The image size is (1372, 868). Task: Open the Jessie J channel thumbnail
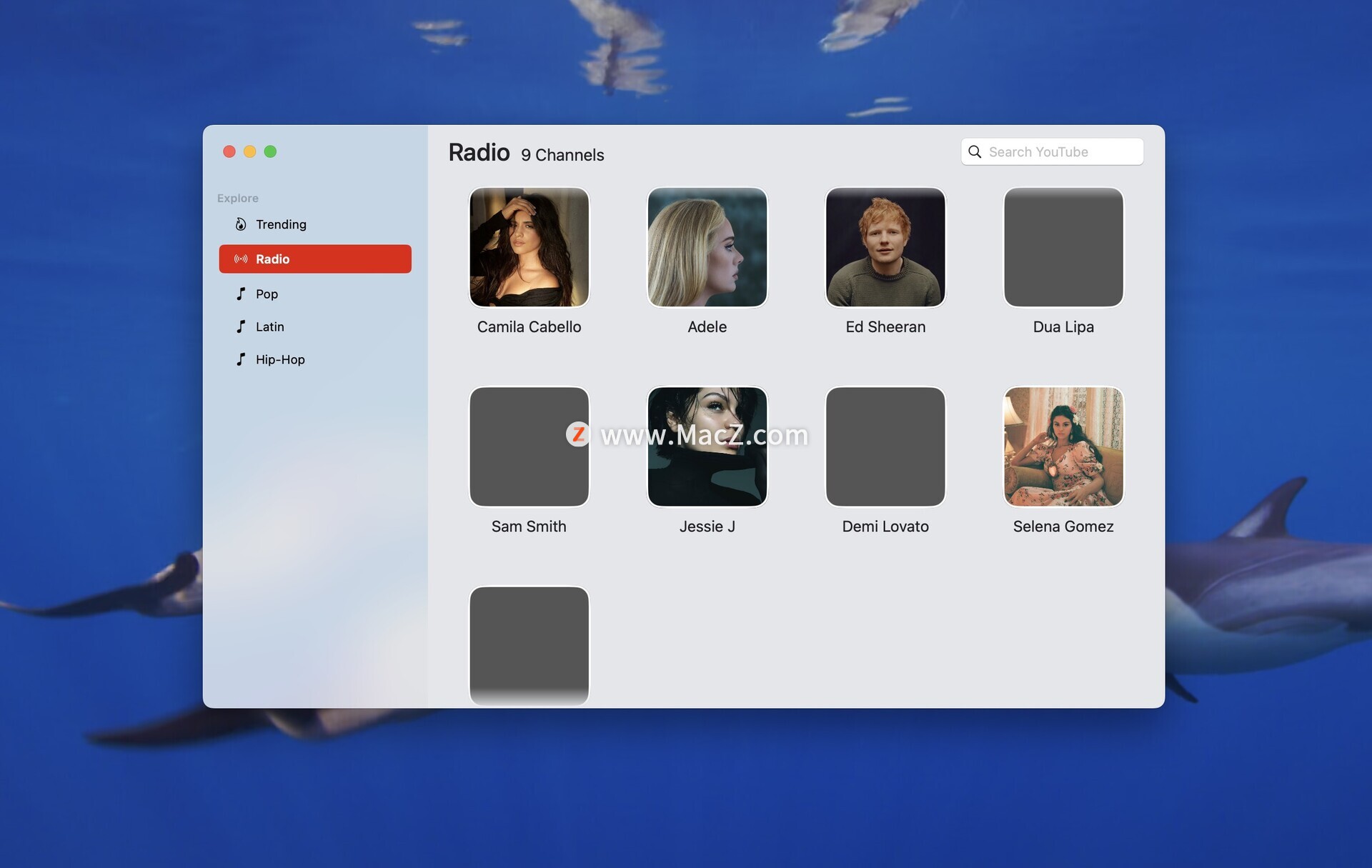pyautogui.click(x=707, y=472)
